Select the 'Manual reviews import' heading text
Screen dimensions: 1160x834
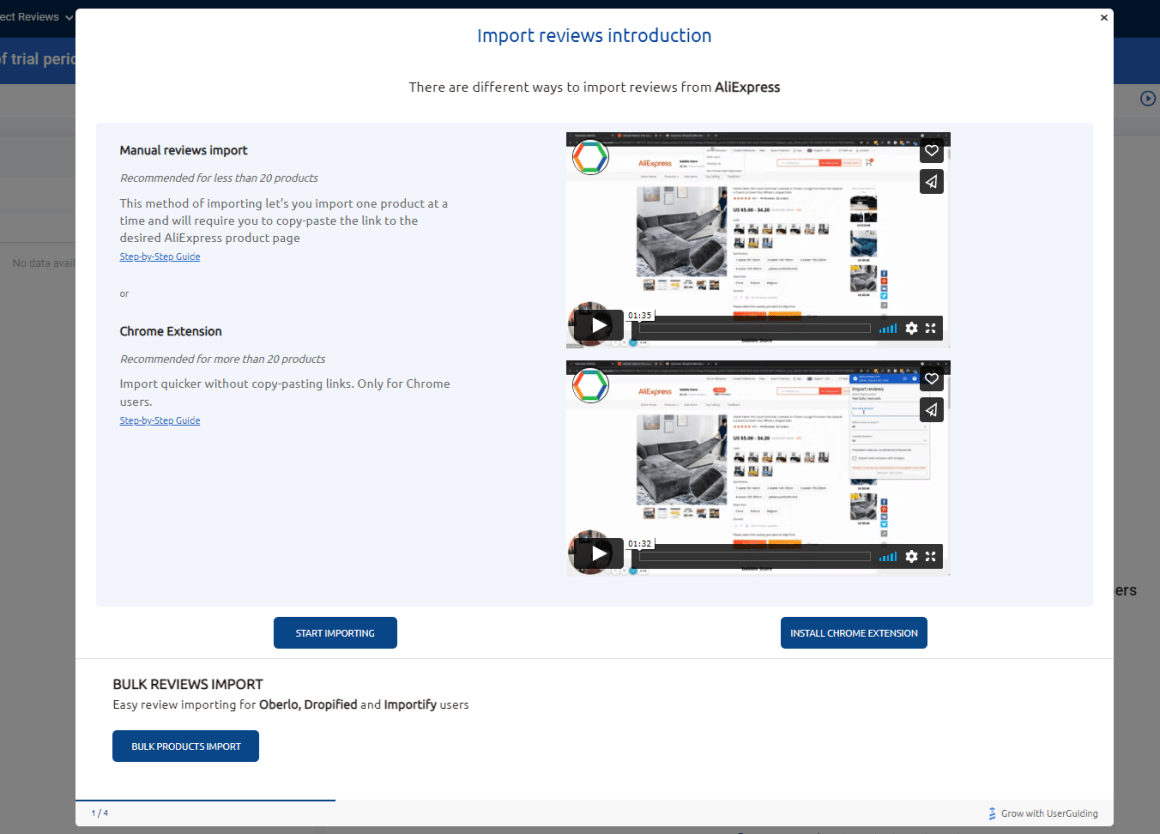tap(183, 150)
